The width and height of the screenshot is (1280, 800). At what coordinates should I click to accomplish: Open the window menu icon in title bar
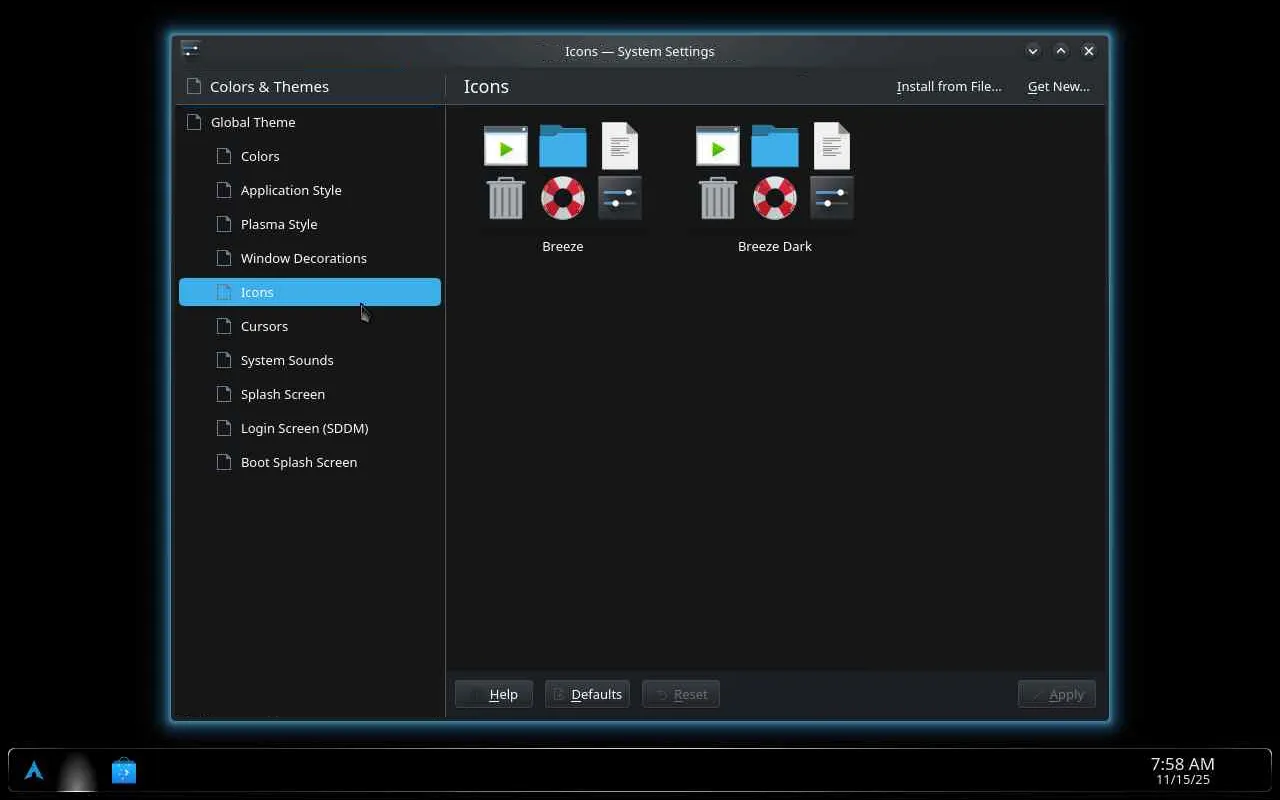(190, 50)
